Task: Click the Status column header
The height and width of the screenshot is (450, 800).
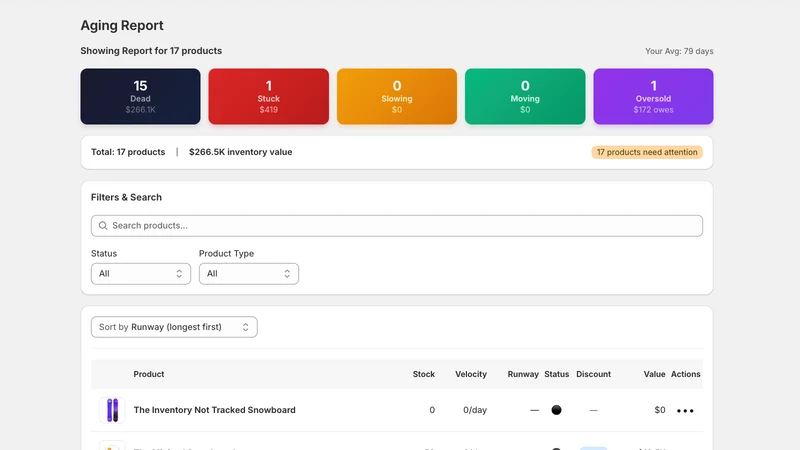Action: point(557,374)
